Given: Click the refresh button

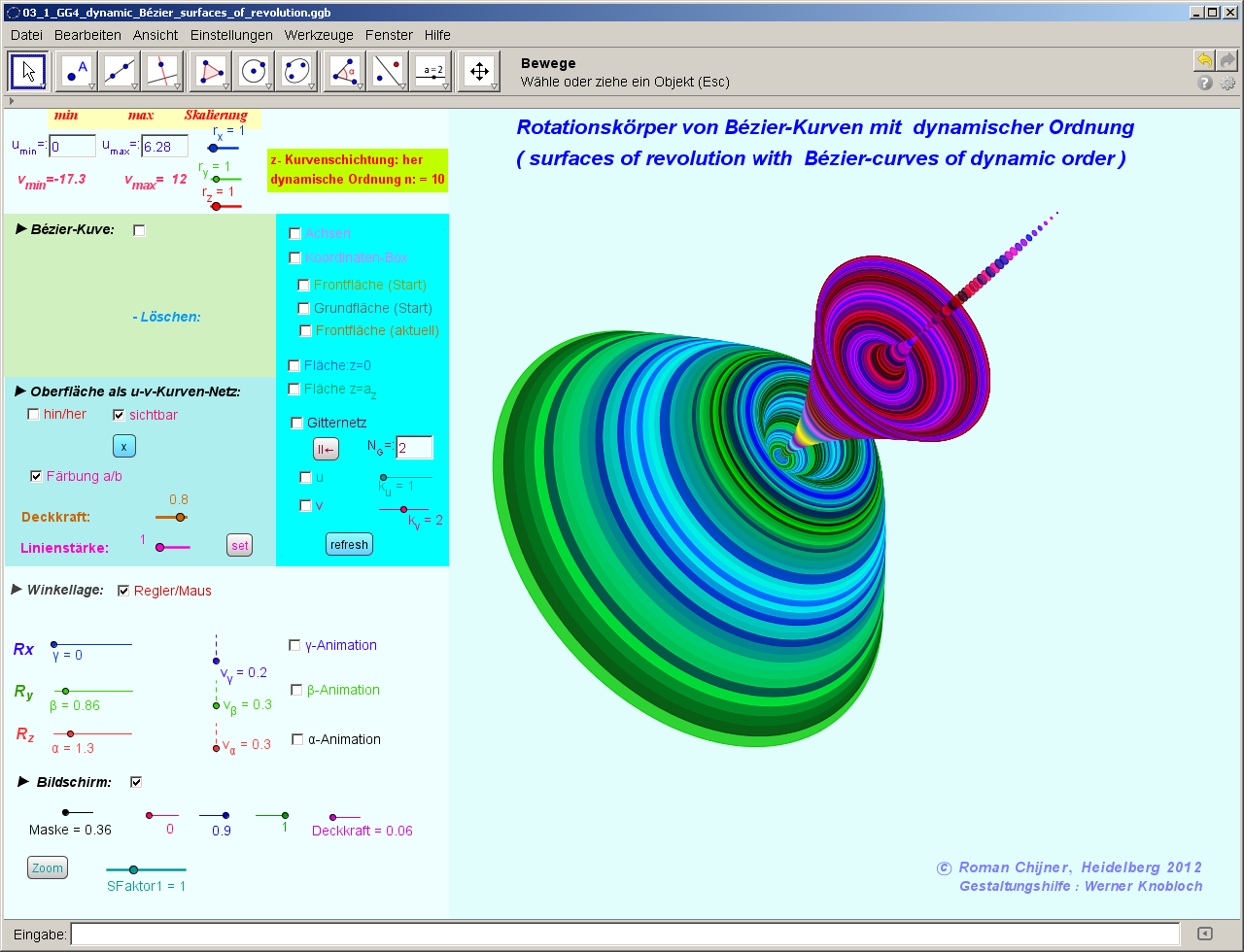Looking at the screenshot, I should point(349,545).
